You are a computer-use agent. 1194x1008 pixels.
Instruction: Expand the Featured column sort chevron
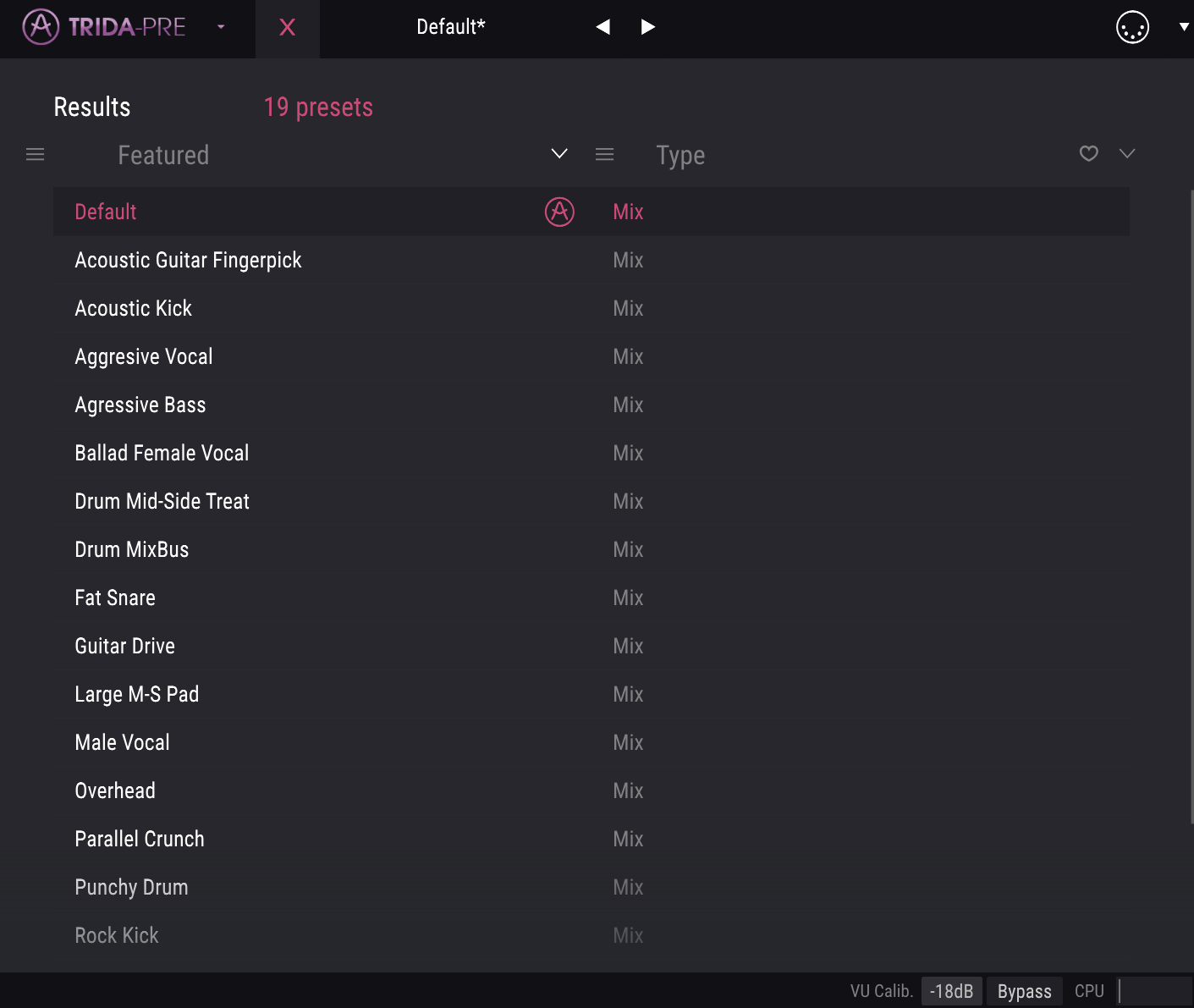pyautogui.click(x=558, y=154)
